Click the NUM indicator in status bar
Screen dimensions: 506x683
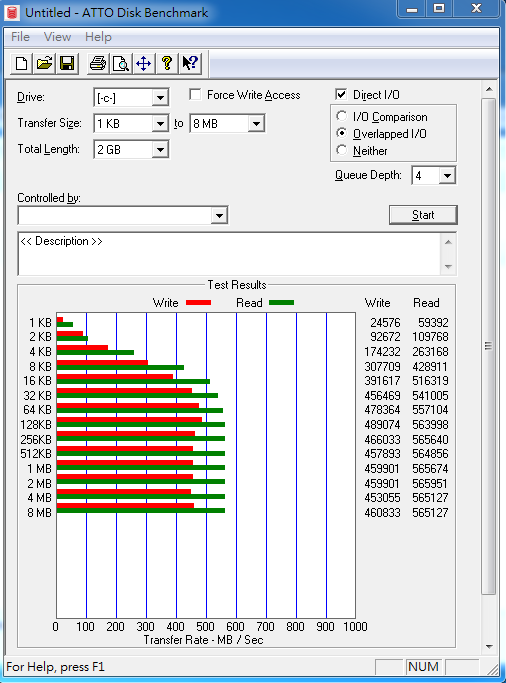pos(423,666)
